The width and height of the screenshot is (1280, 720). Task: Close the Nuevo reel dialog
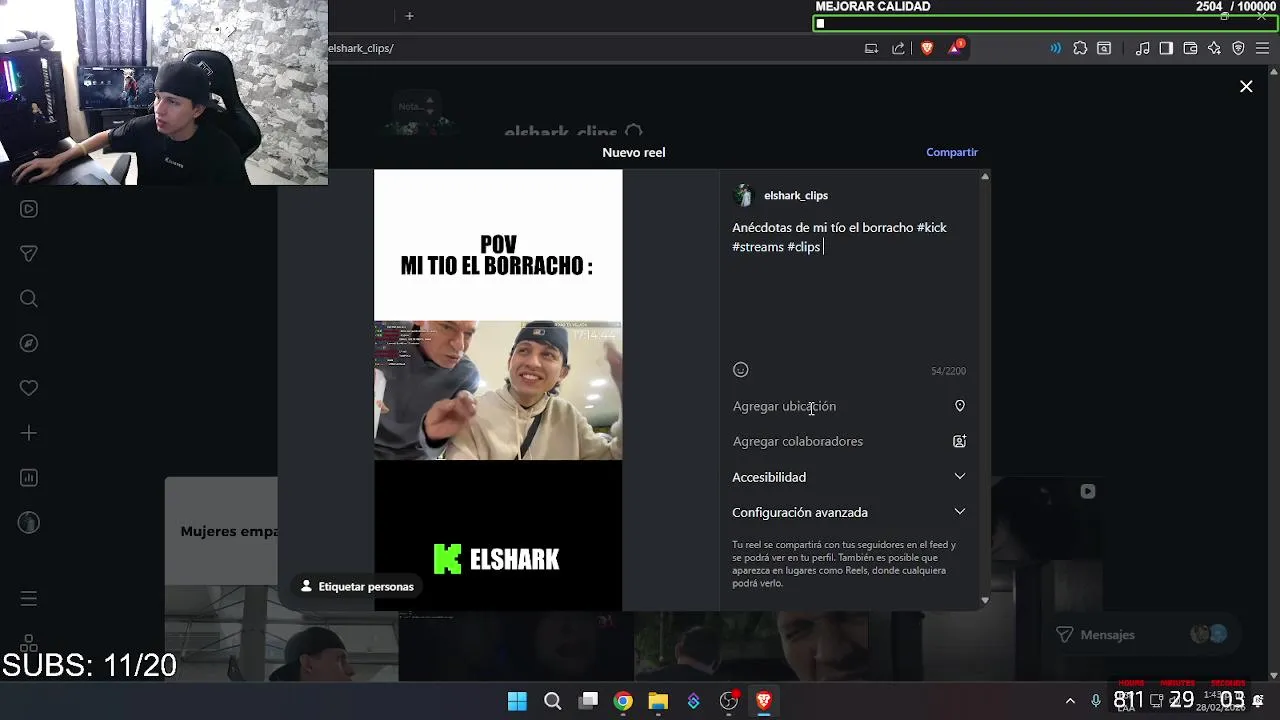click(1246, 87)
